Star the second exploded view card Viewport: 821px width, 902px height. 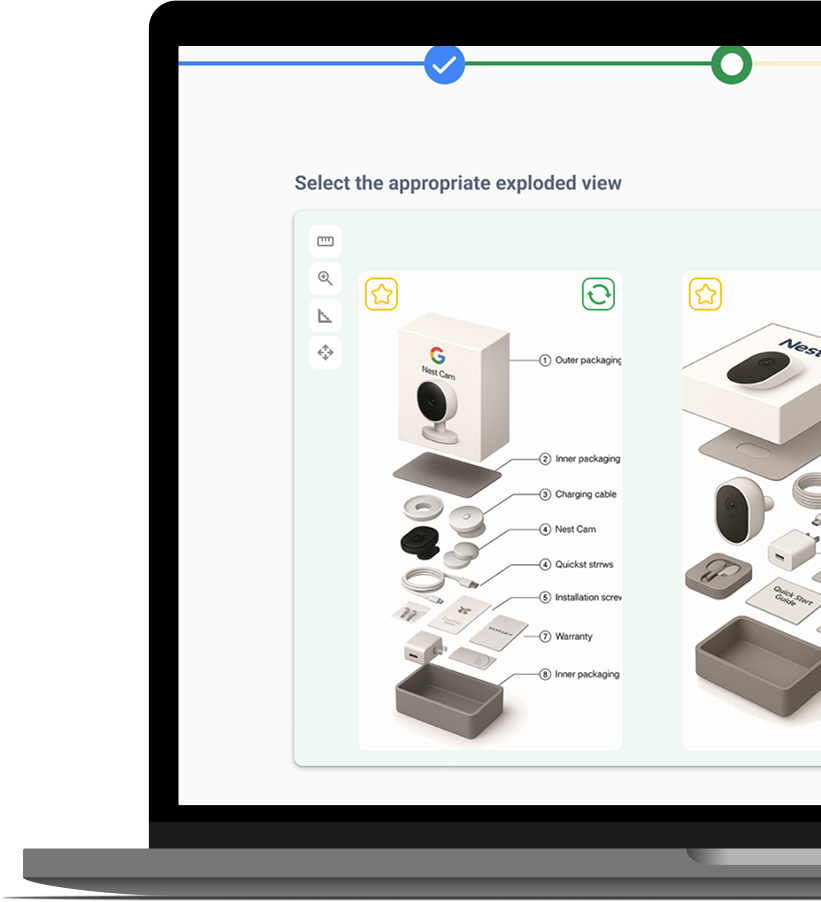[705, 294]
